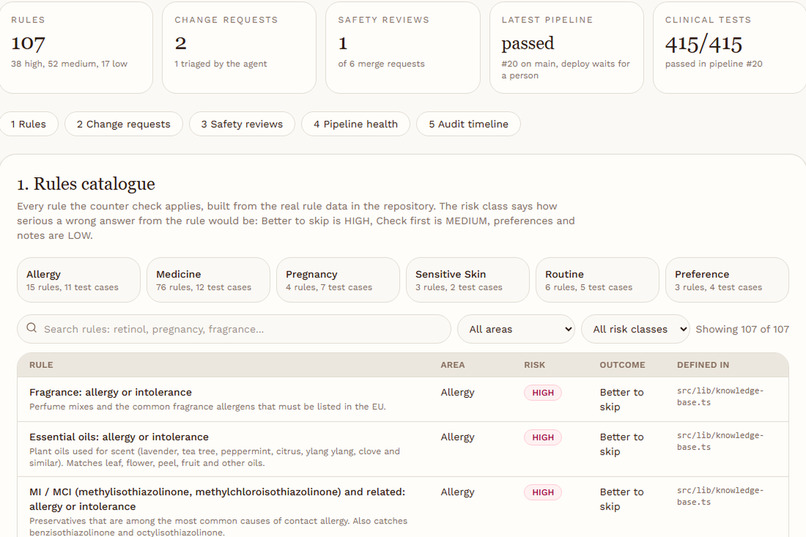
Task: Click the RULE column header
Action: pyautogui.click(x=41, y=365)
